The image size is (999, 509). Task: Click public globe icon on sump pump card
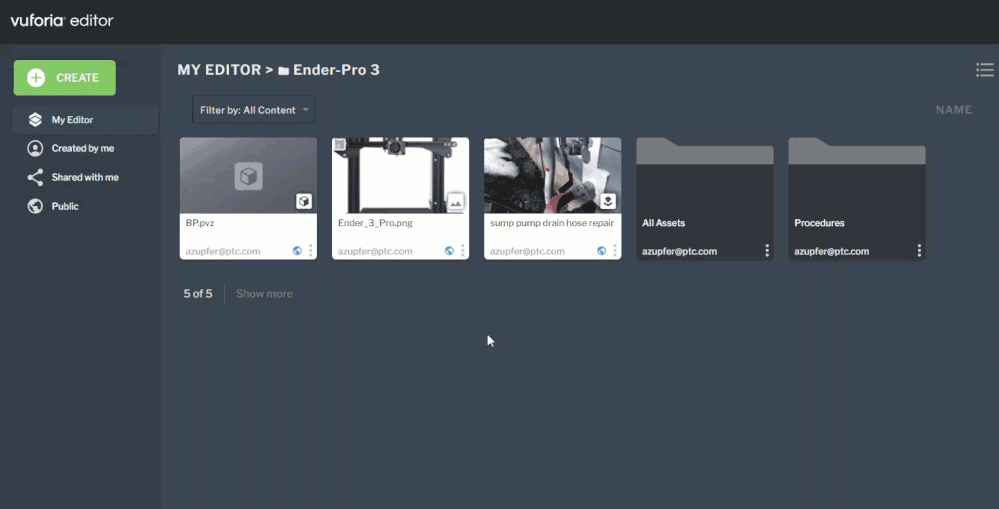click(x=601, y=251)
